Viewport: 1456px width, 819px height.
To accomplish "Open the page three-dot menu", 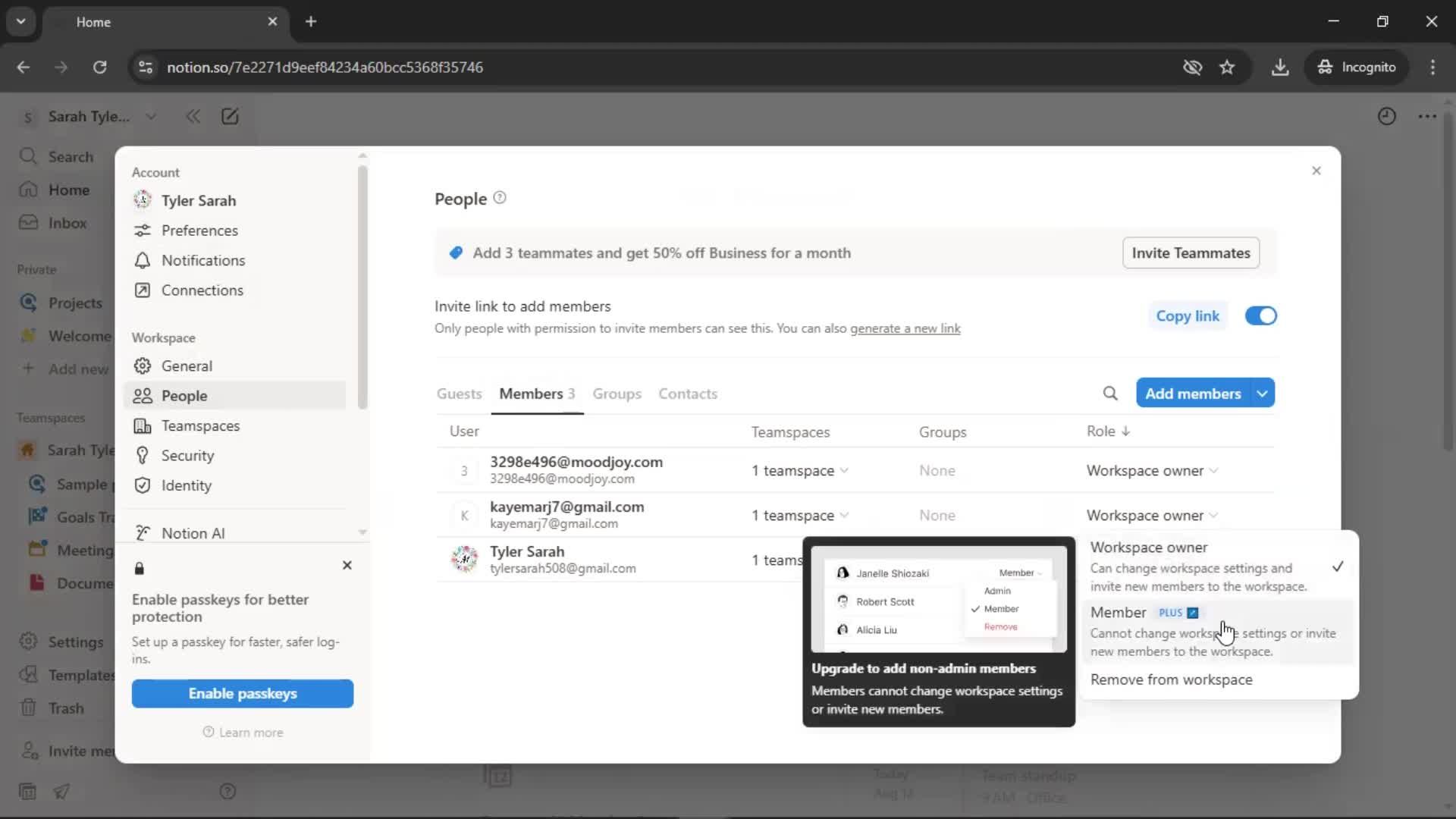I will [x=1427, y=117].
